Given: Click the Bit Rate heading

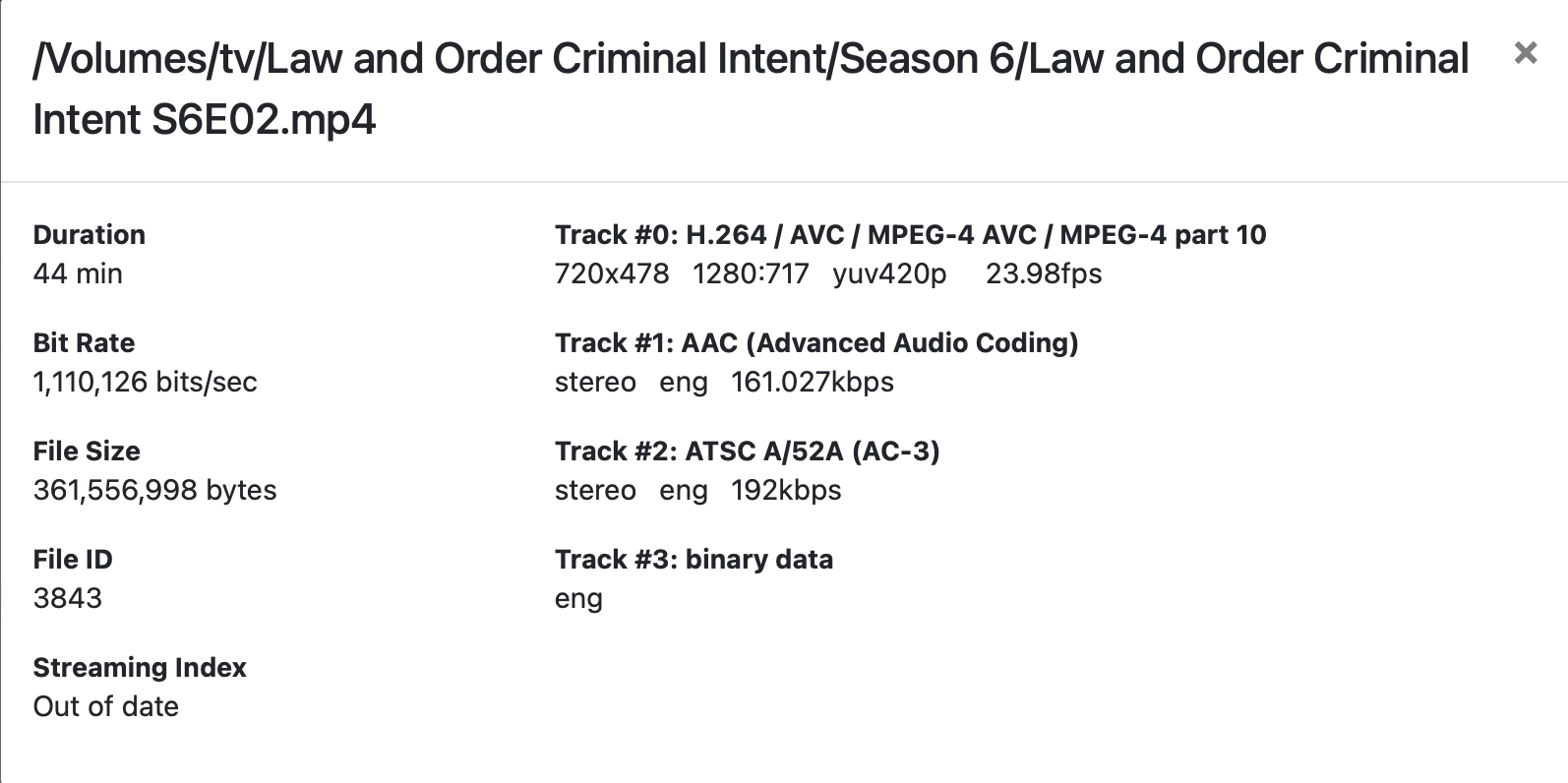Looking at the screenshot, I should coord(84,343).
